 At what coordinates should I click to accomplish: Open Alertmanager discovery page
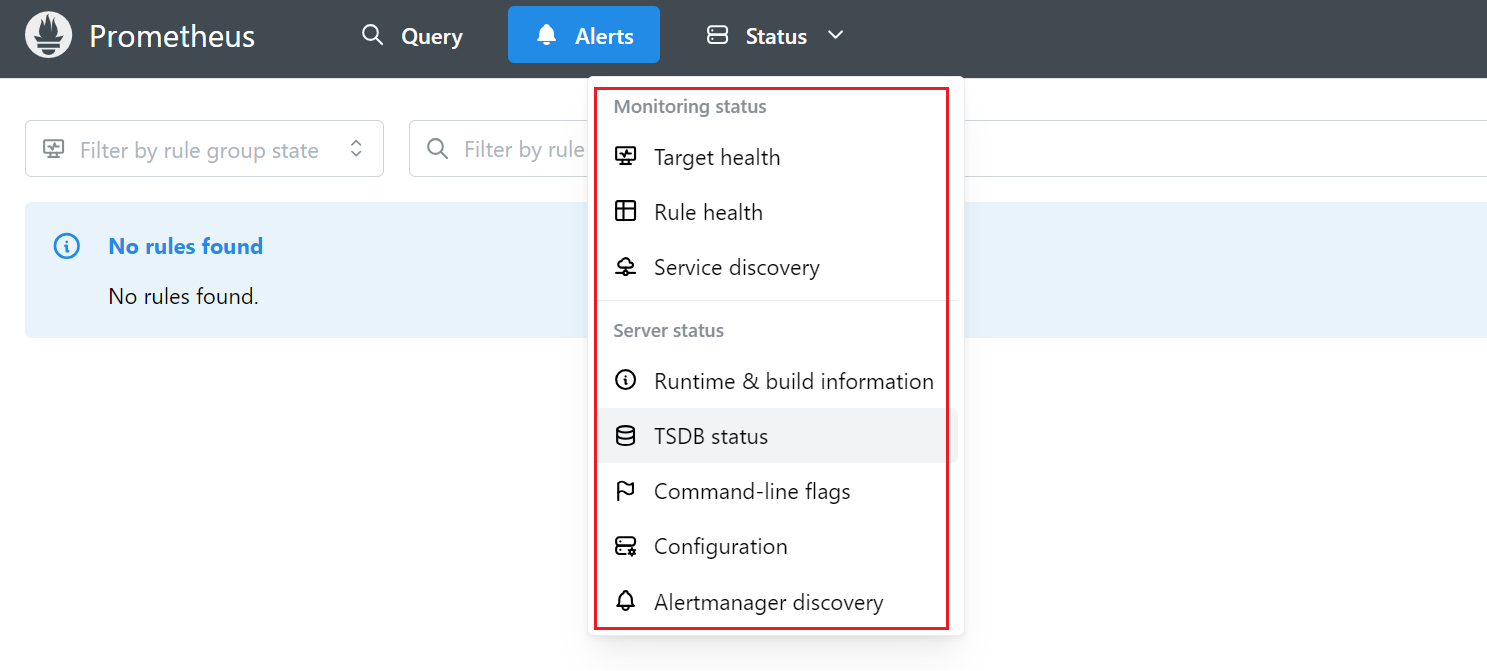(x=777, y=602)
